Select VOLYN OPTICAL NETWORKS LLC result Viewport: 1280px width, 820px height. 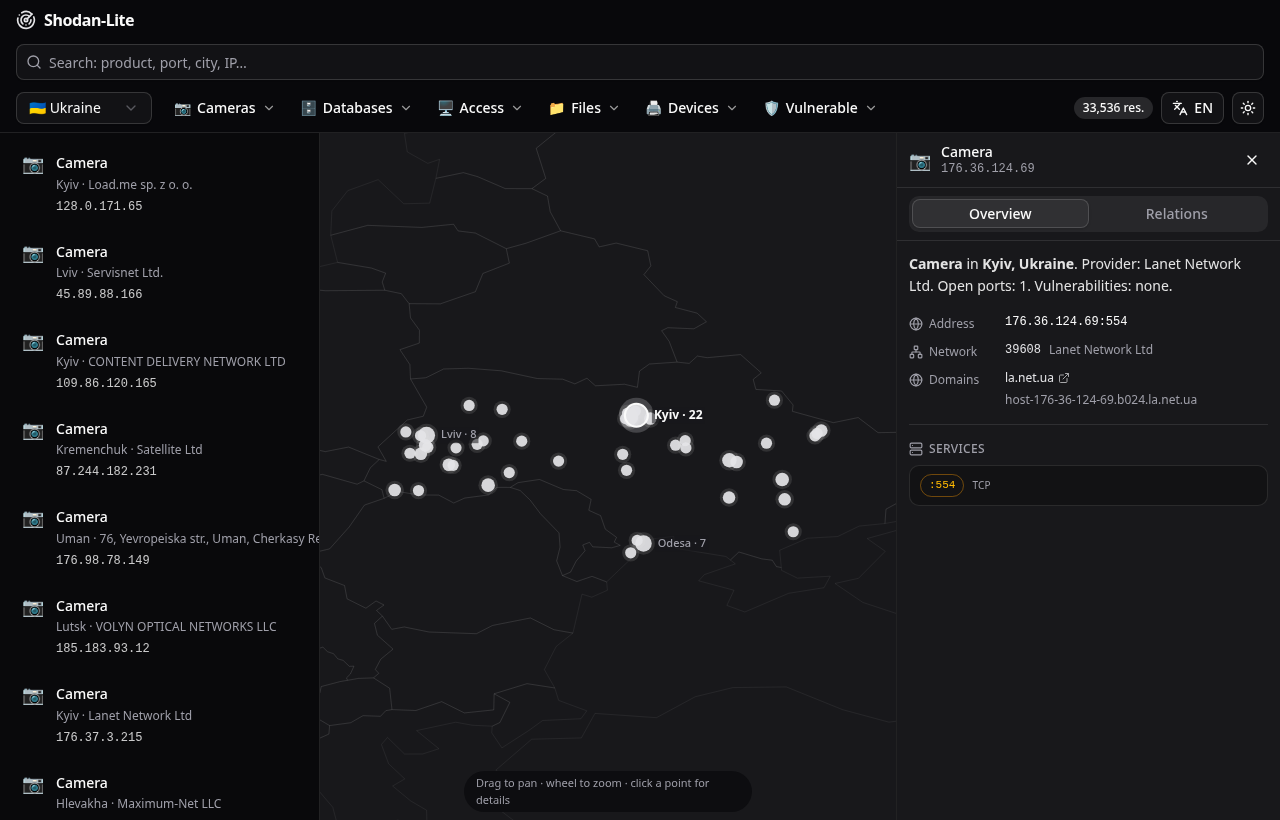(x=160, y=627)
